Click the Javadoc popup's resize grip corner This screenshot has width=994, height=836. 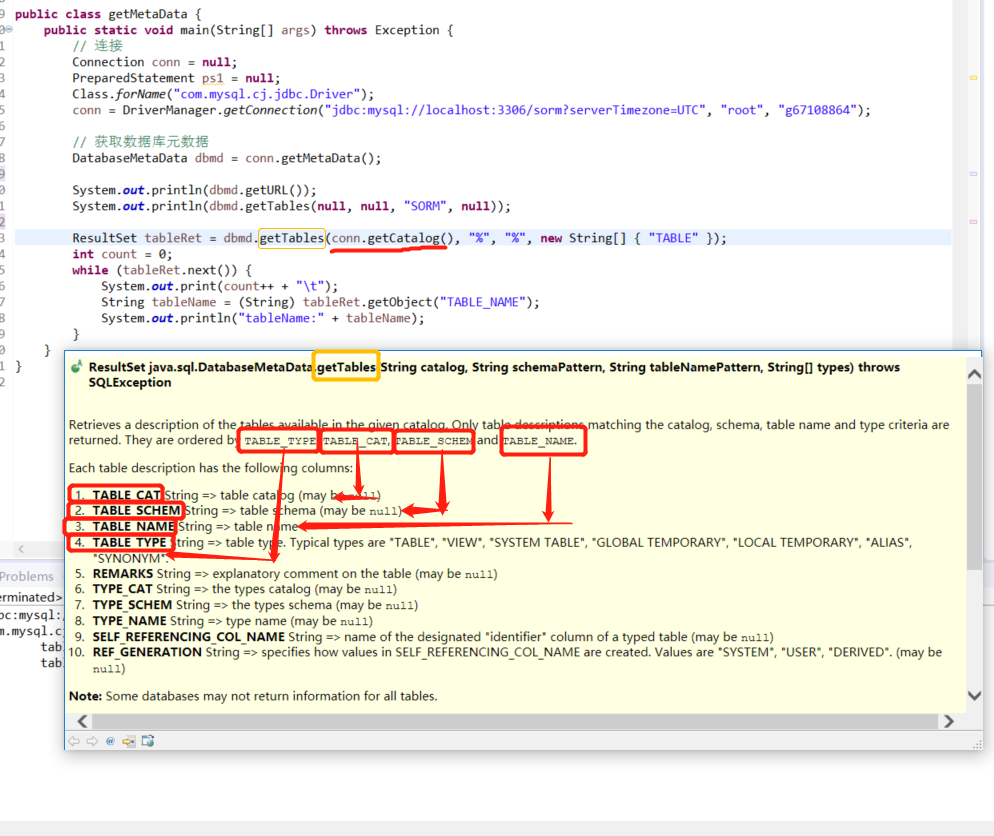coord(977,745)
